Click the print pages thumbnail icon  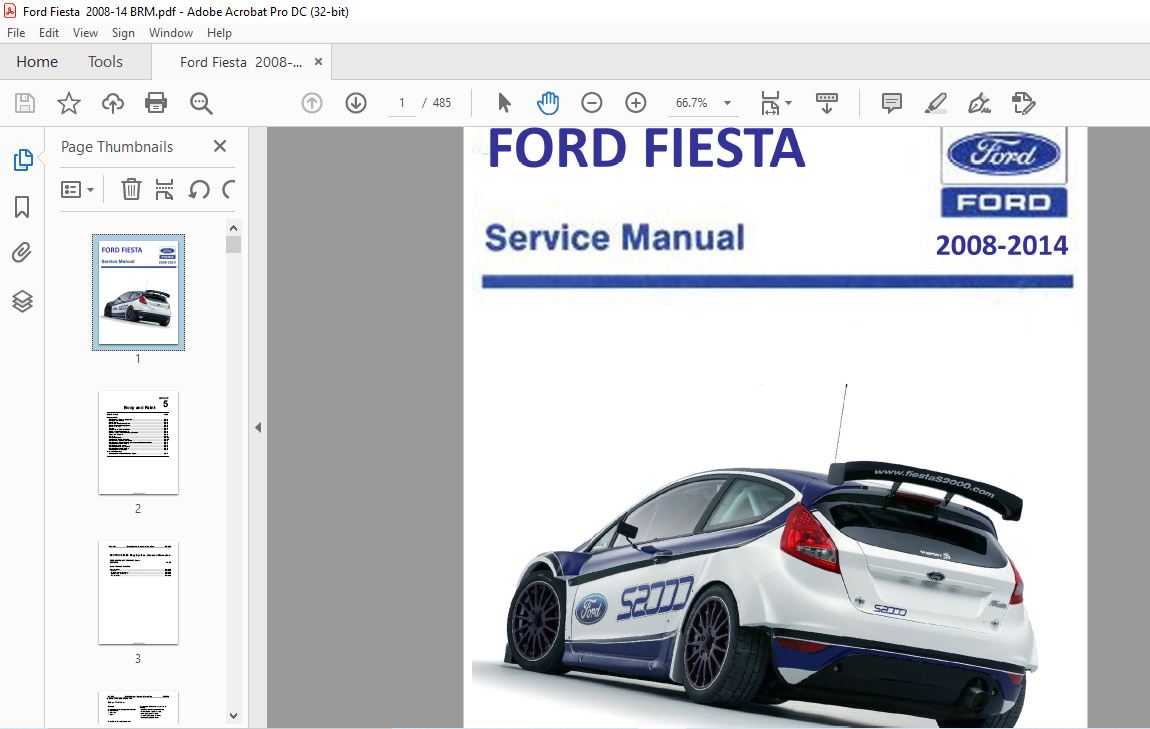click(164, 190)
